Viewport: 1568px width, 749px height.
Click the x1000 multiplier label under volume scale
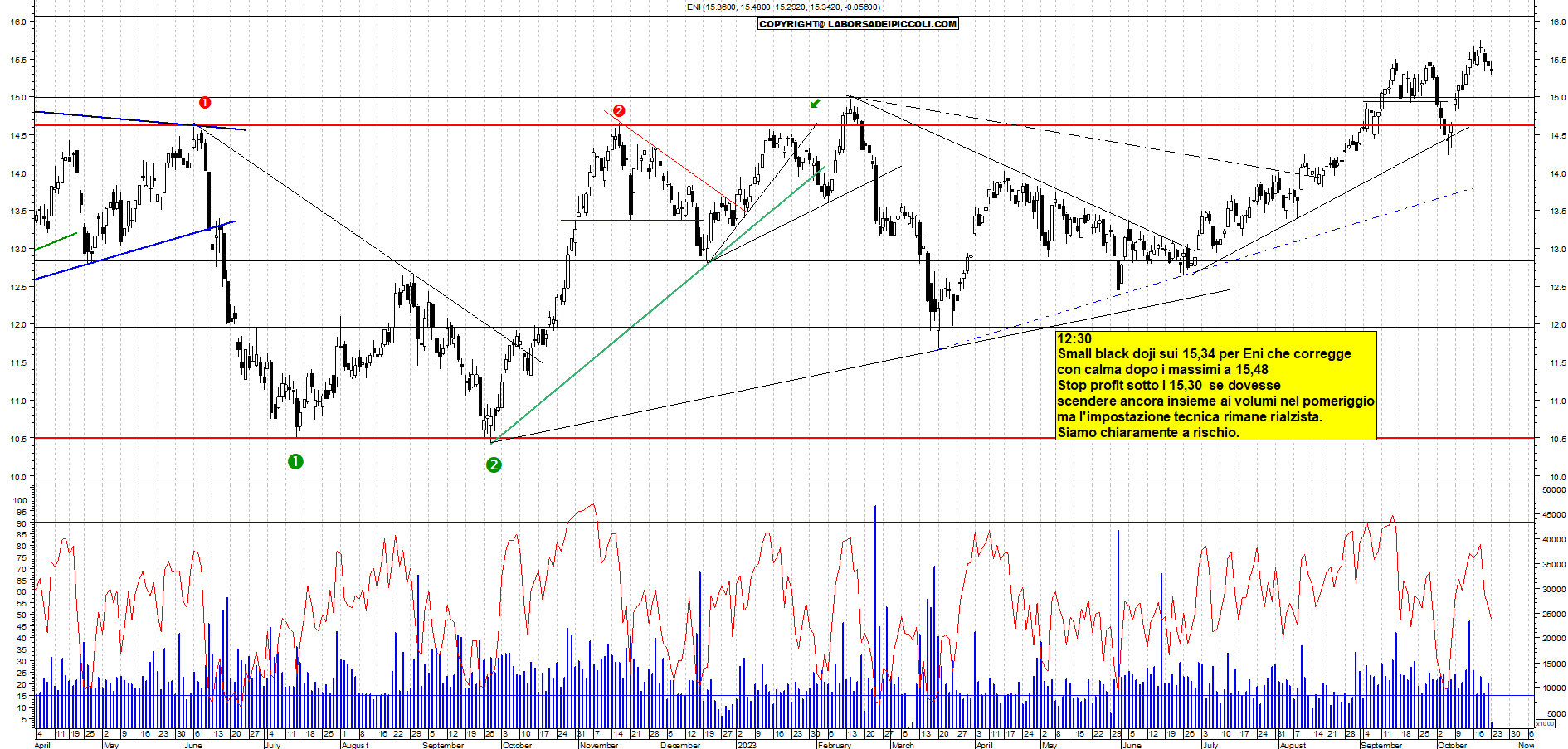coord(1546,724)
